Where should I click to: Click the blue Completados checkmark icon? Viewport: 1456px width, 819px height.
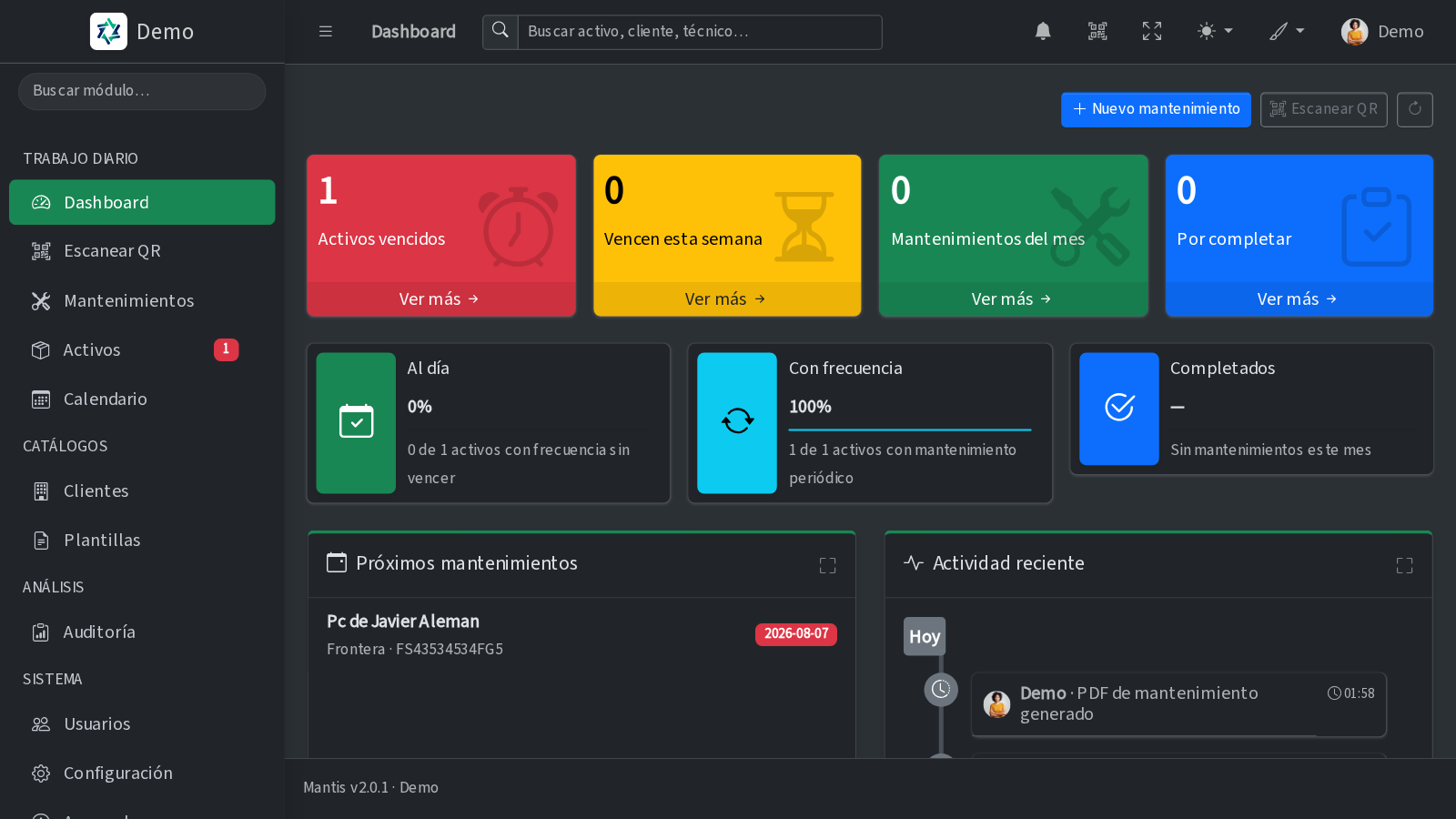pos(1119,409)
